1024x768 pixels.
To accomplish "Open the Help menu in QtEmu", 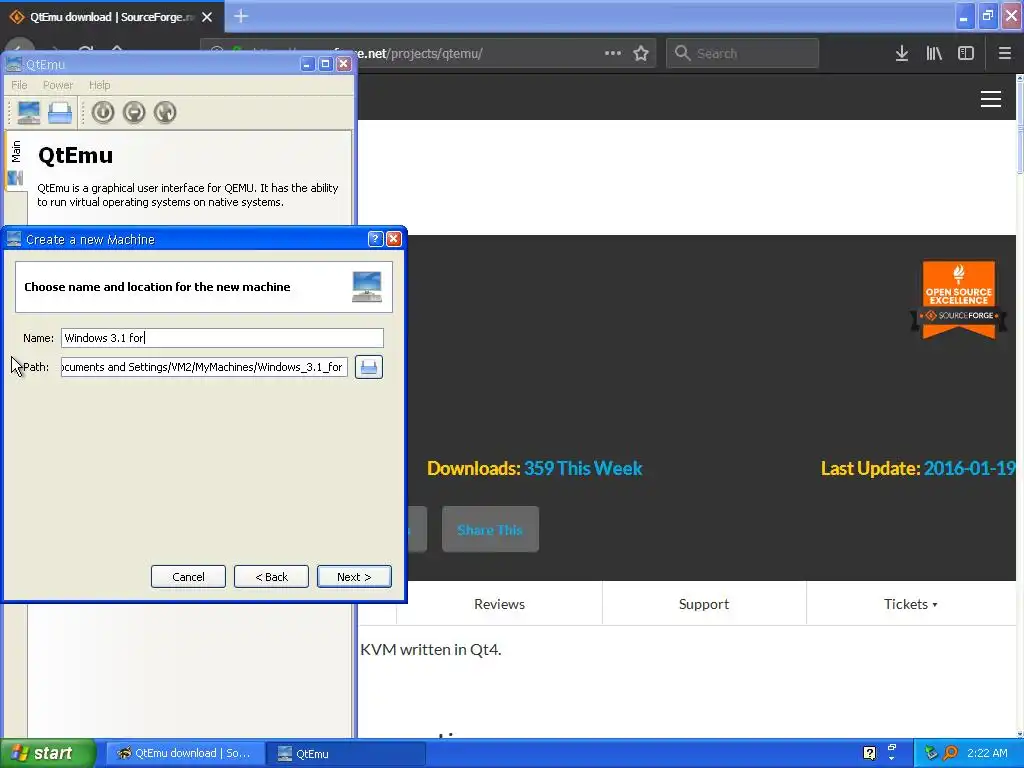I will pos(99,85).
